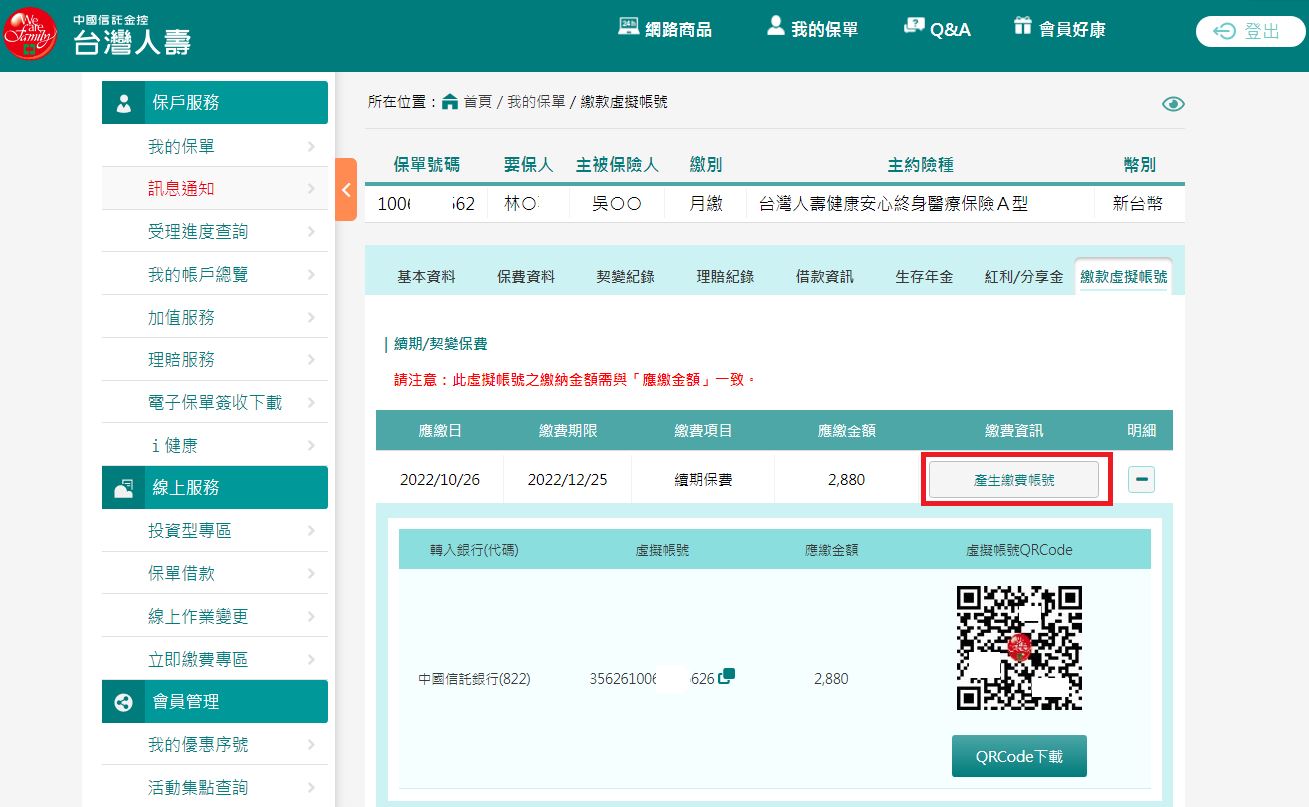
Task: Open 受理進度查詢 in the sidebar
Action: pos(215,232)
